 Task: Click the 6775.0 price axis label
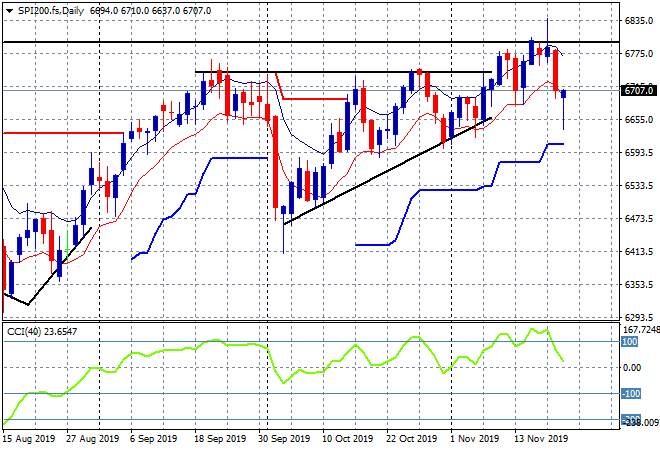(x=639, y=53)
